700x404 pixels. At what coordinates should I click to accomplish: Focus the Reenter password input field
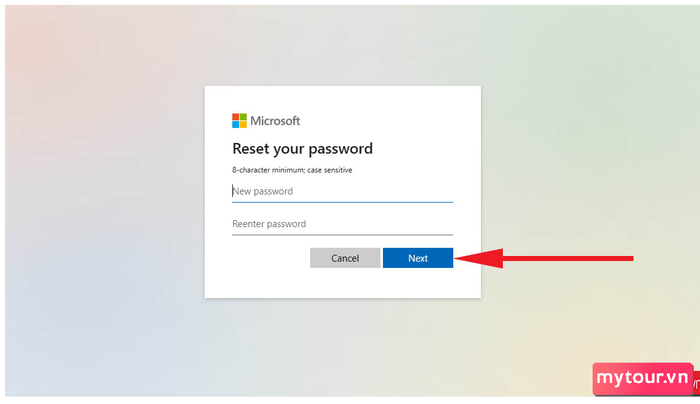(342, 224)
